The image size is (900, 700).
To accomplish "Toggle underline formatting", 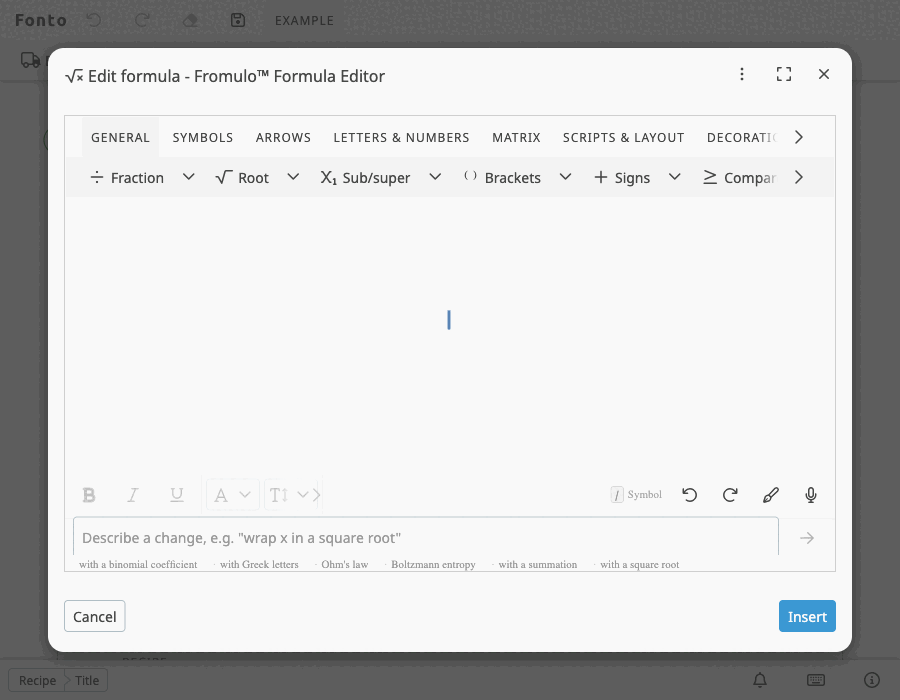I will [177, 494].
